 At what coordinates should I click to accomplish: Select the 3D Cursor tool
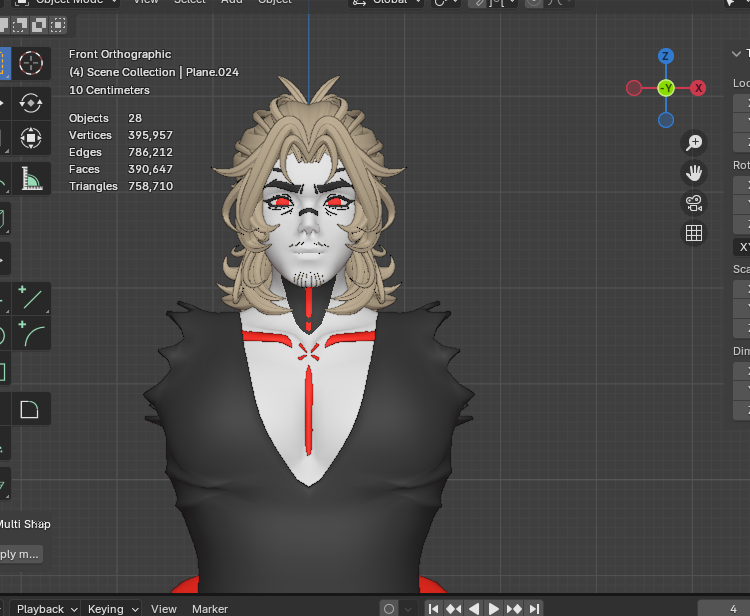31,63
